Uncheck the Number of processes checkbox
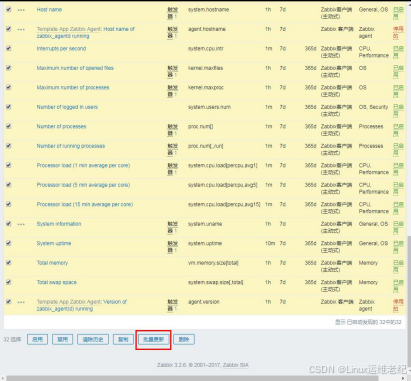 (9, 127)
